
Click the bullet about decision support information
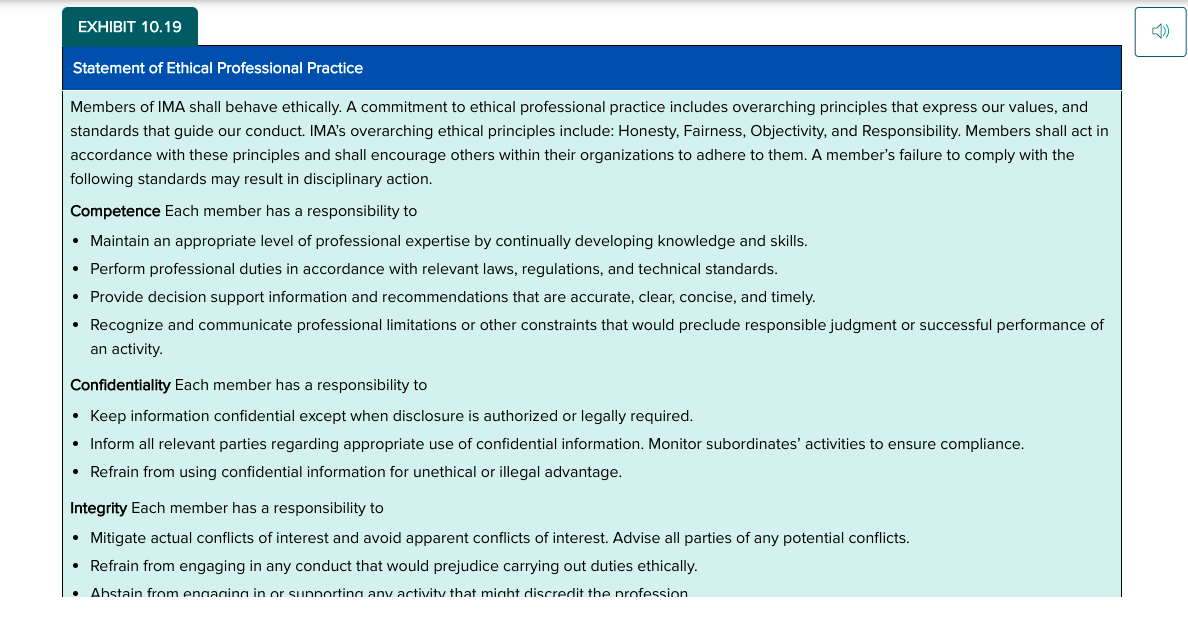(452, 297)
